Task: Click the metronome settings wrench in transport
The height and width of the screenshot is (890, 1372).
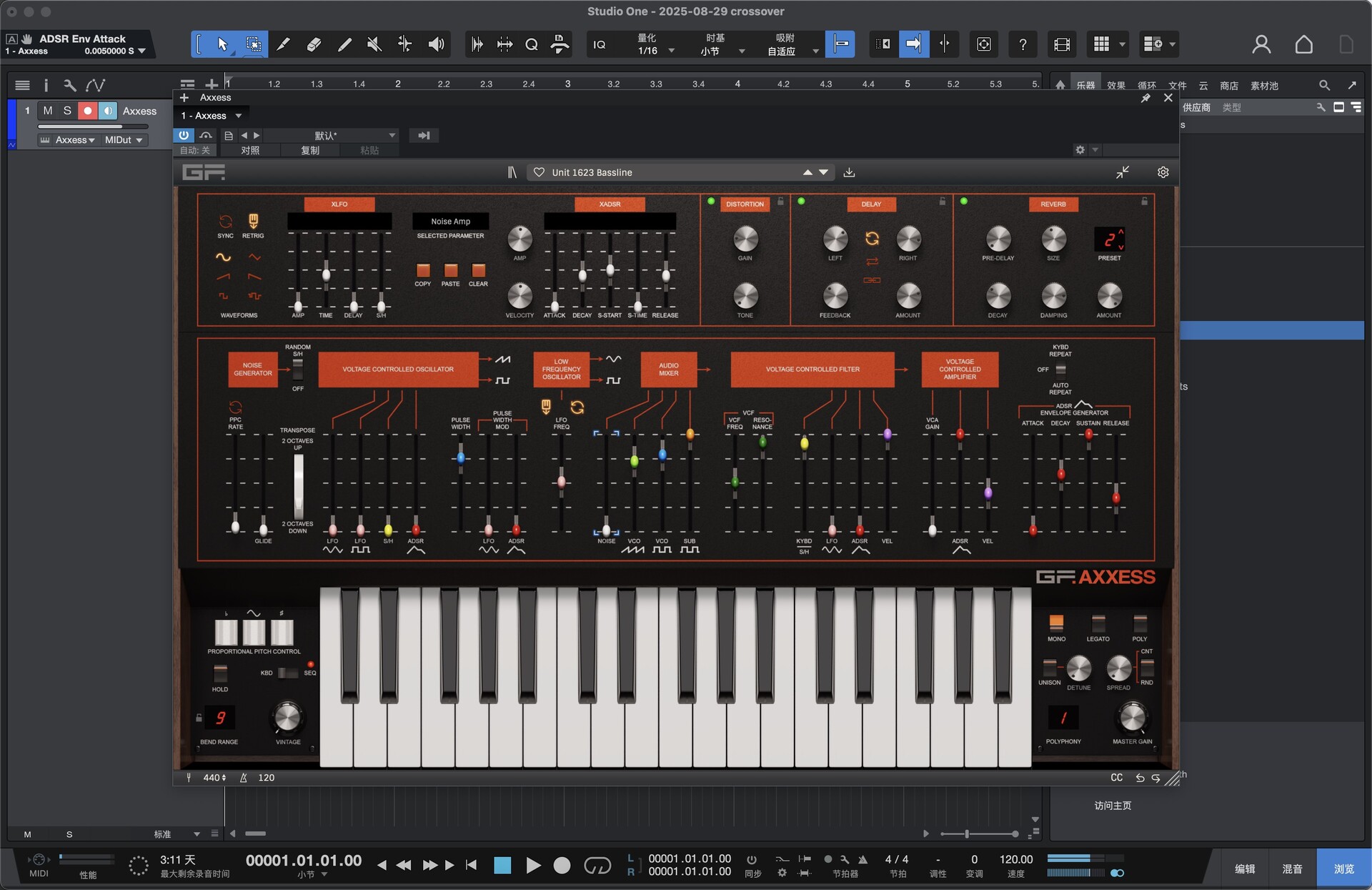Action: pyautogui.click(x=845, y=859)
